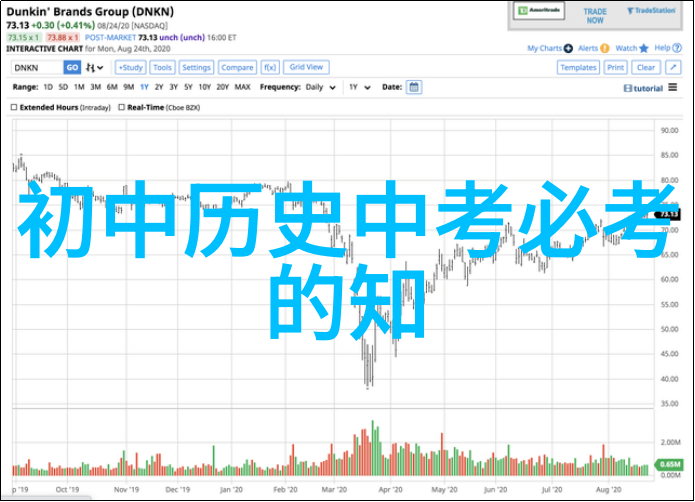Click the Print button
The height and width of the screenshot is (502, 695).
click(x=616, y=68)
